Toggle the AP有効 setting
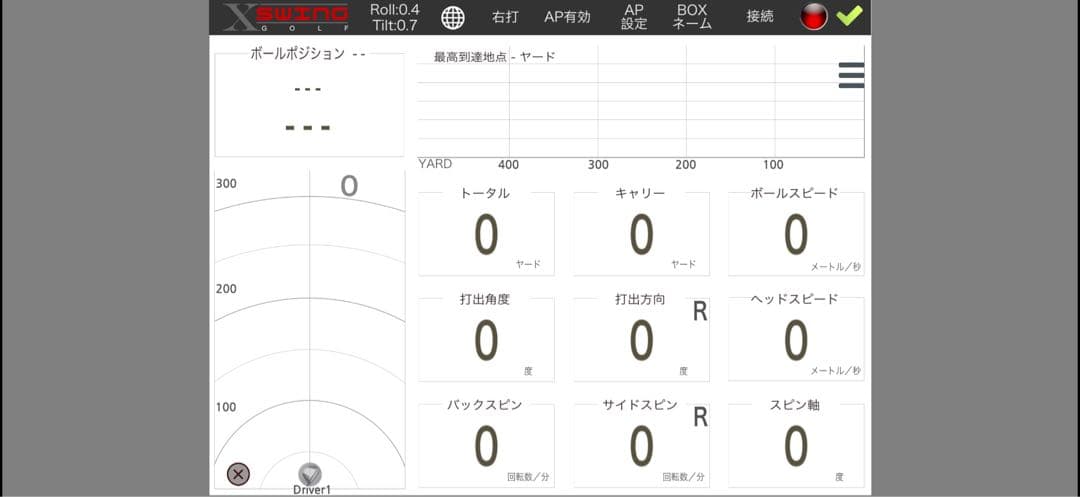1080x497 pixels. click(567, 17)
